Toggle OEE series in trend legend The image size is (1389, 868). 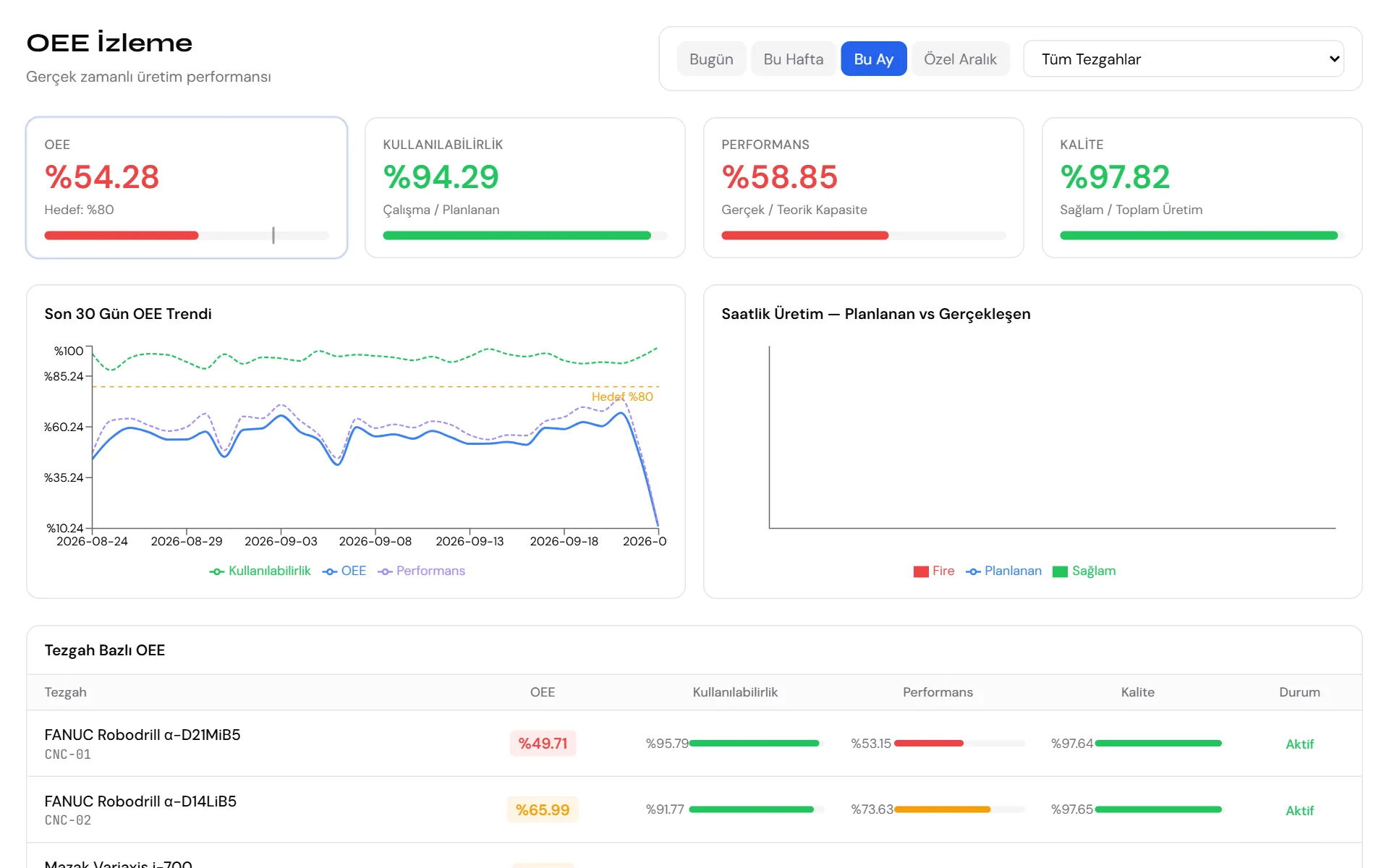tap(344, 571)
